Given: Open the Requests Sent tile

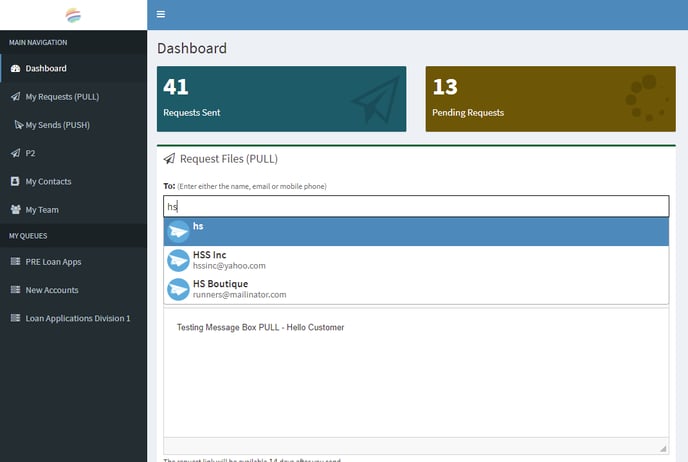Looking at the screenshot, I should click(281, 99).
